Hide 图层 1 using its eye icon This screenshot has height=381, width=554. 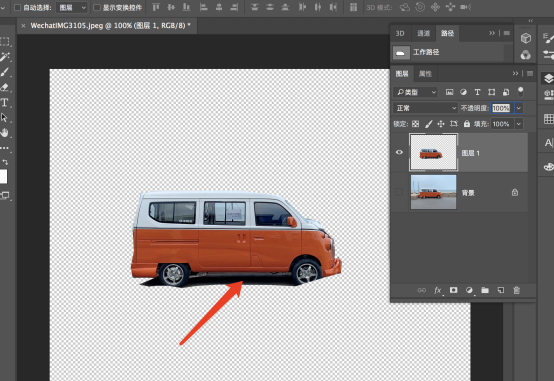coord(399,152)
